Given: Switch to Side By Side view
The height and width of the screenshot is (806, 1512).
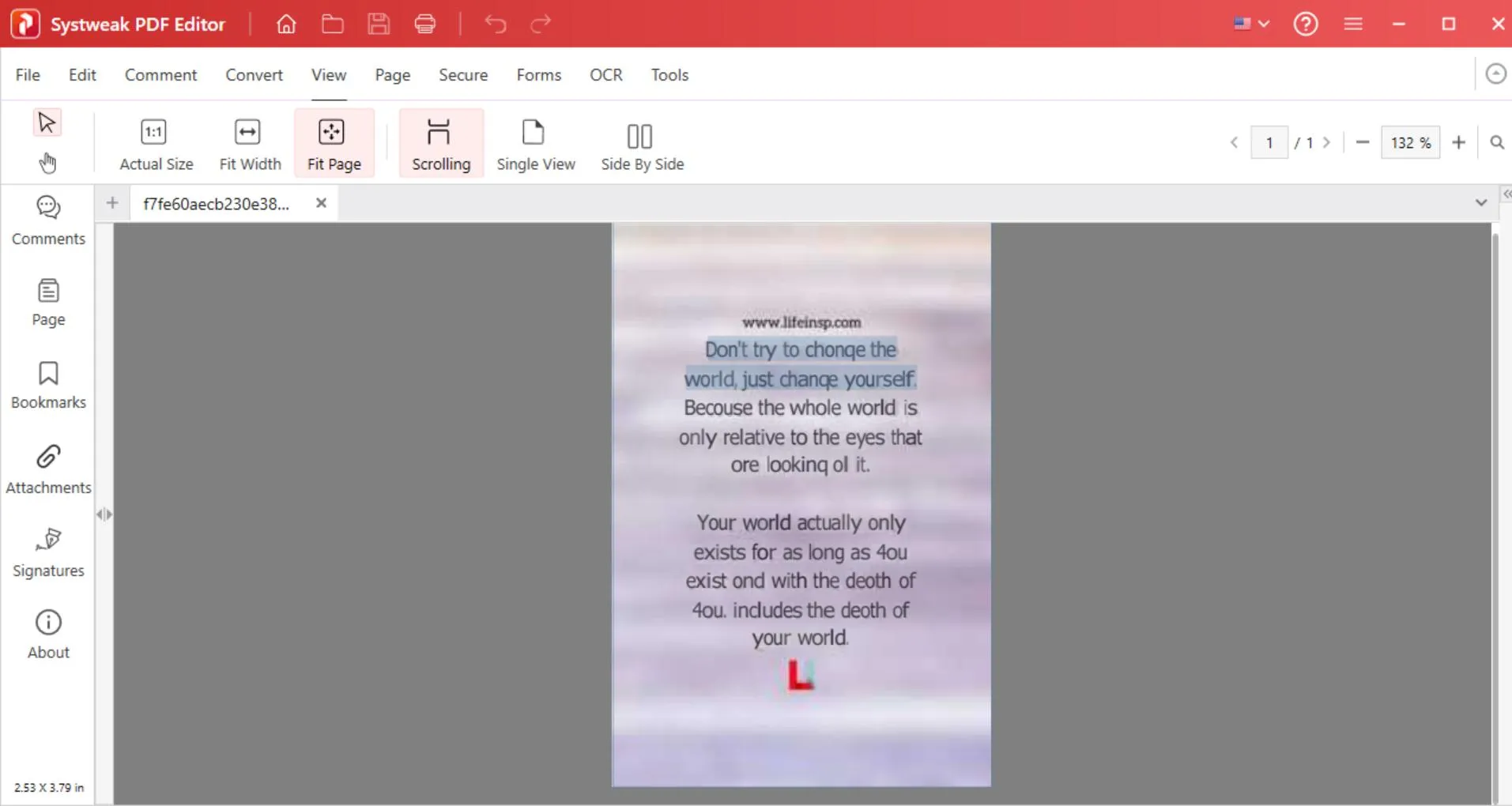Looking at the screenshot, I should tap(642, 144).
